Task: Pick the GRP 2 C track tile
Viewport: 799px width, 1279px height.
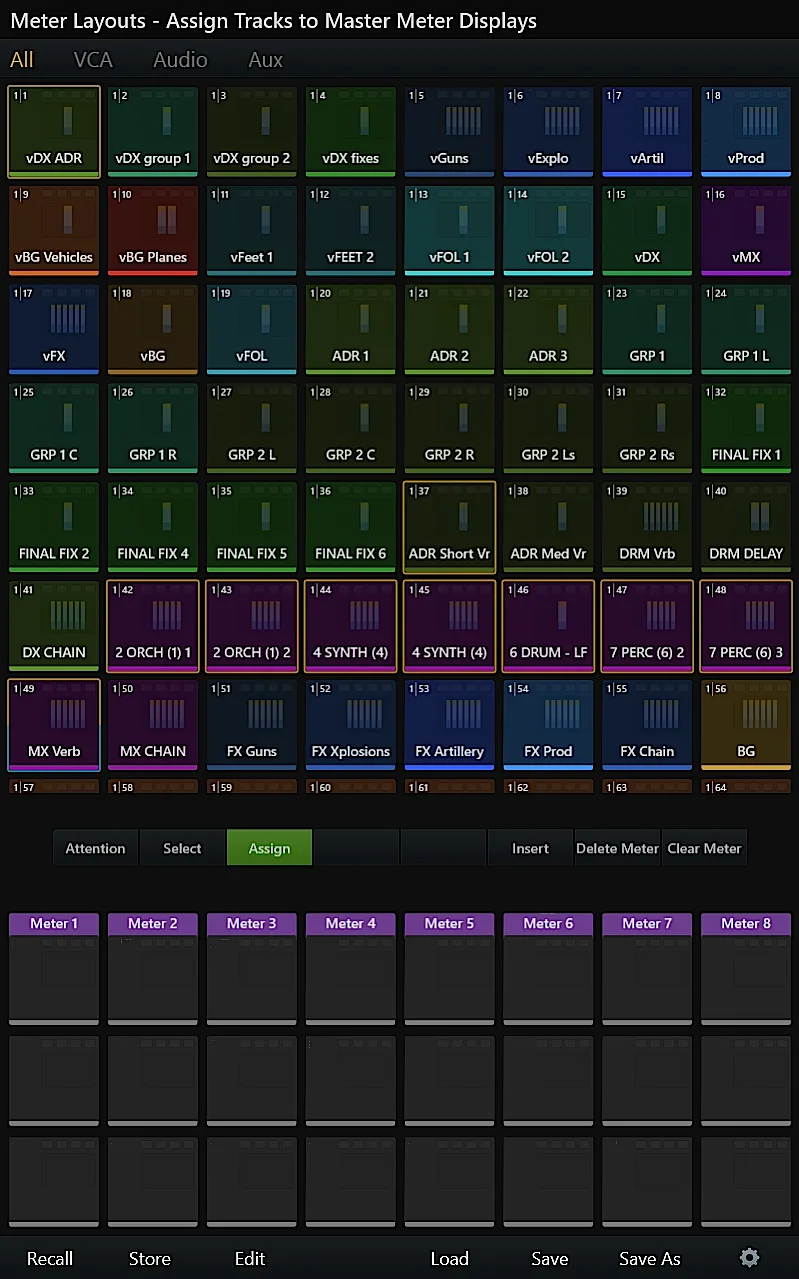Action: [x=351, y=429]
